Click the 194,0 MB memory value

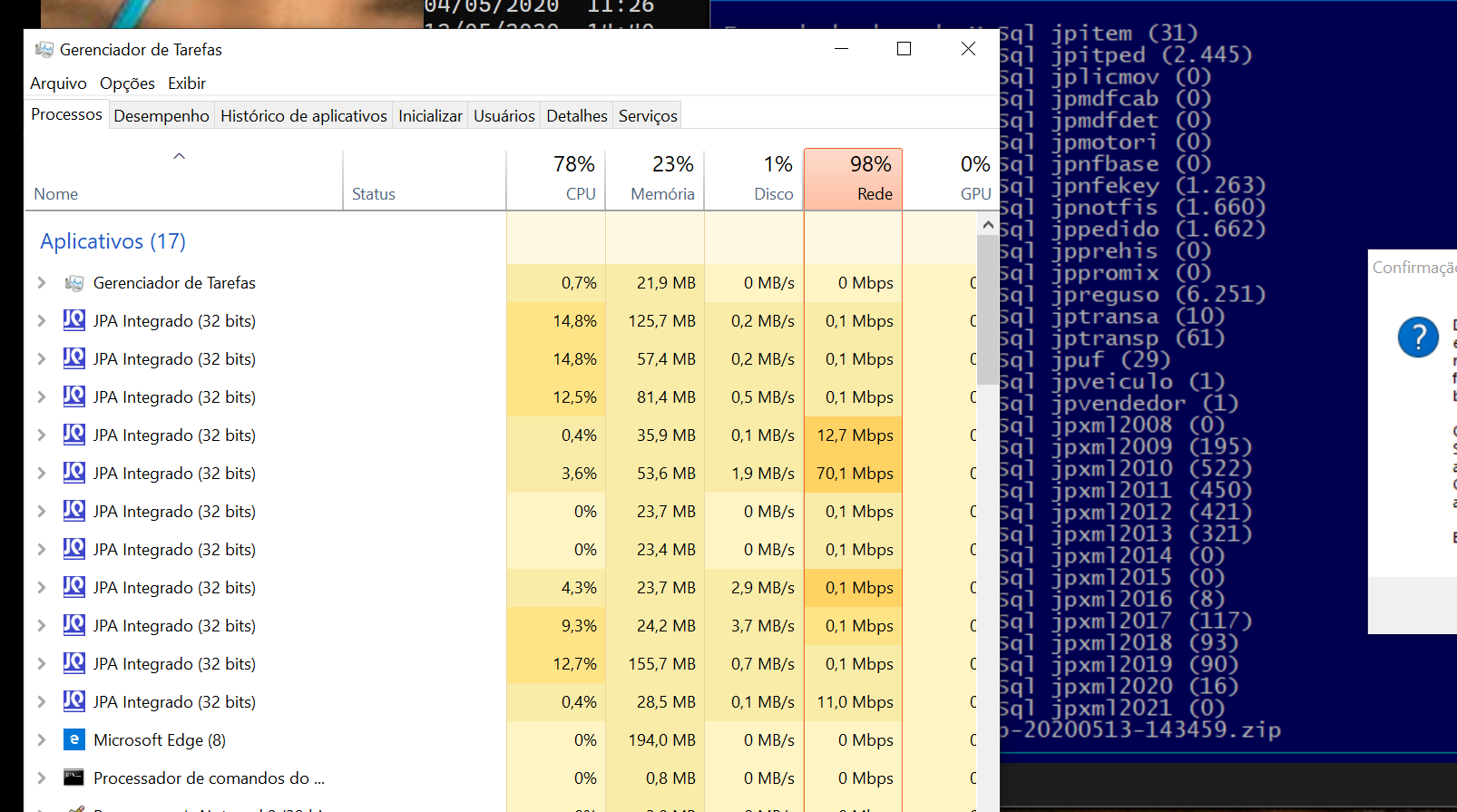coord(662,740)
